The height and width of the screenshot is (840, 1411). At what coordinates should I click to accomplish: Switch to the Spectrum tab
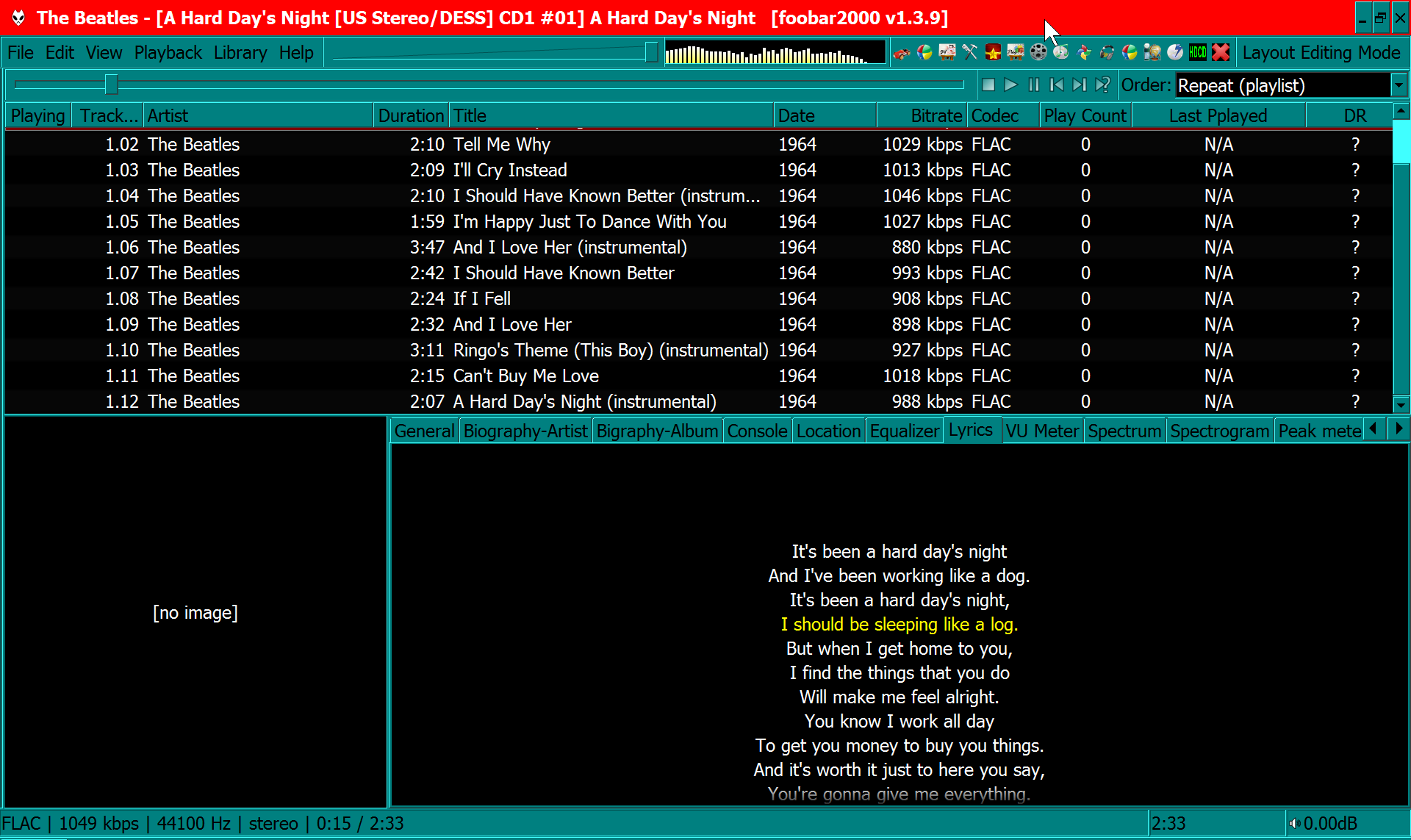click(x=1124, y=431)
